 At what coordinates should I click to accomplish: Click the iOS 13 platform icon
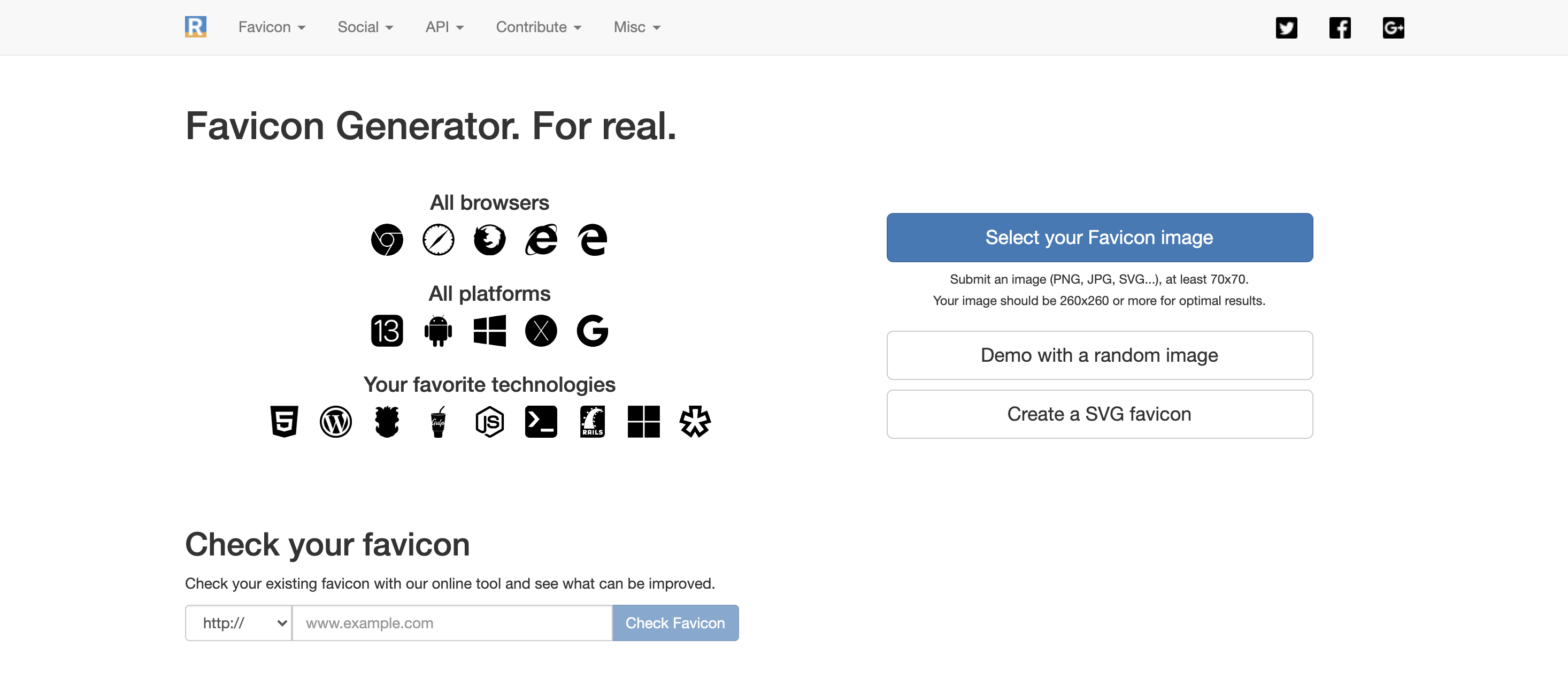[387, 331]
